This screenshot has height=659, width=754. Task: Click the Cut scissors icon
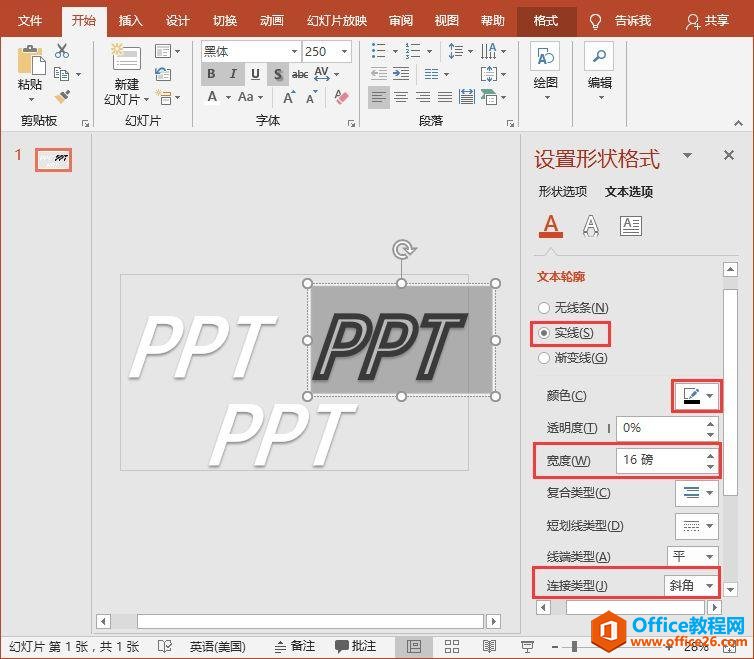[x=62, y=51]
